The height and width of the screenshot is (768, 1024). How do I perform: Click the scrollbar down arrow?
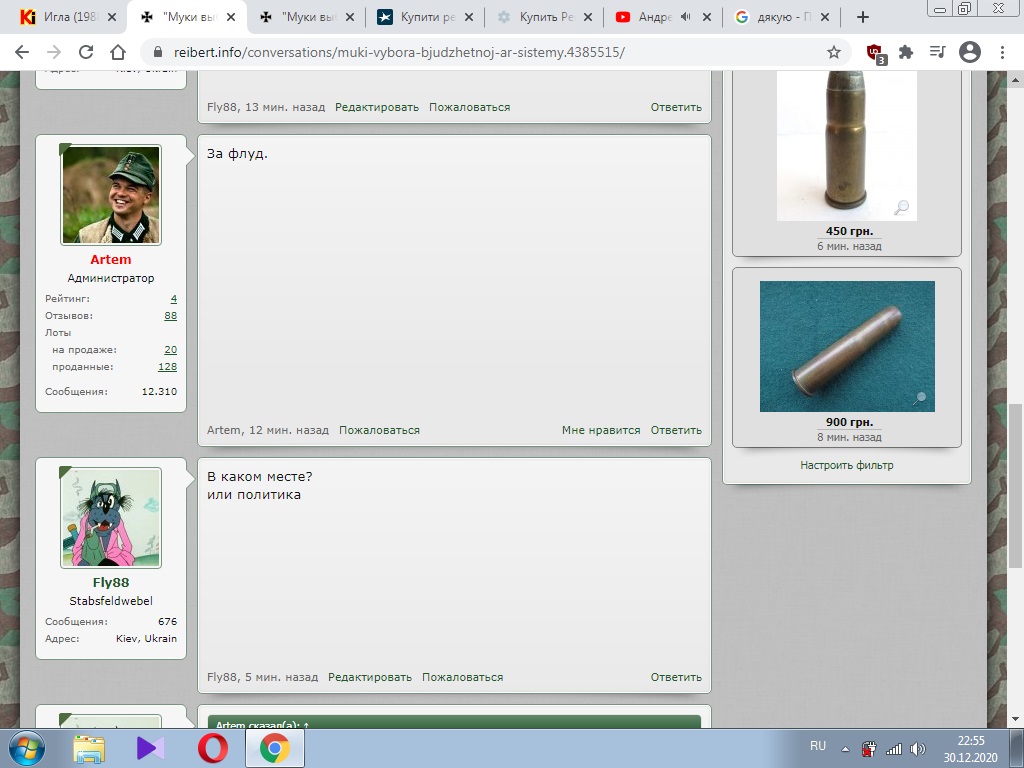1016,720
